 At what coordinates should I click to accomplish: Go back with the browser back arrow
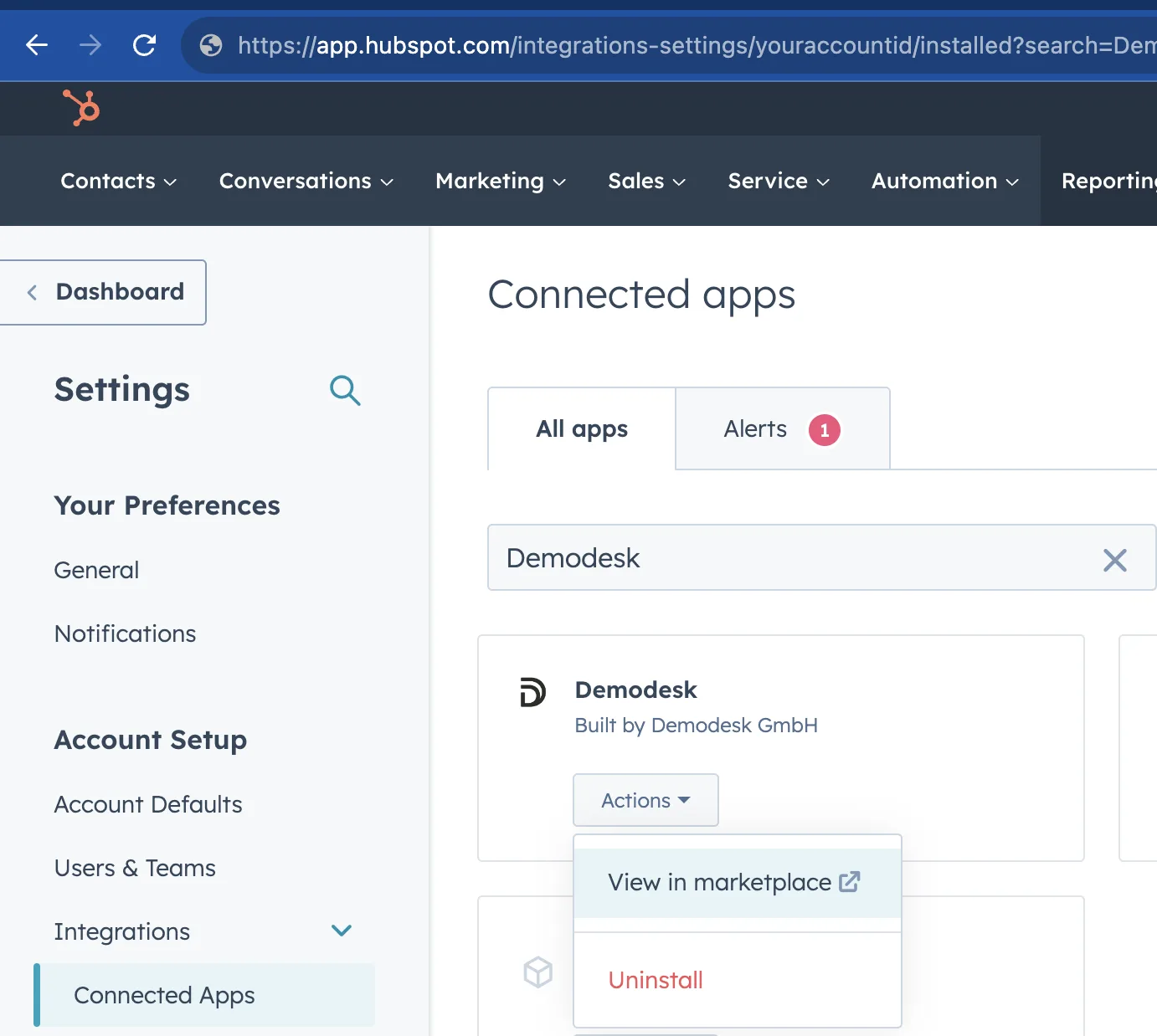click(37, 45)
